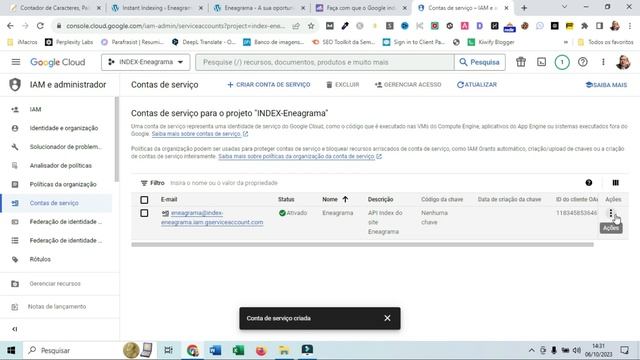
Task: Bookmark this page with the star icon
Action: 311,26
